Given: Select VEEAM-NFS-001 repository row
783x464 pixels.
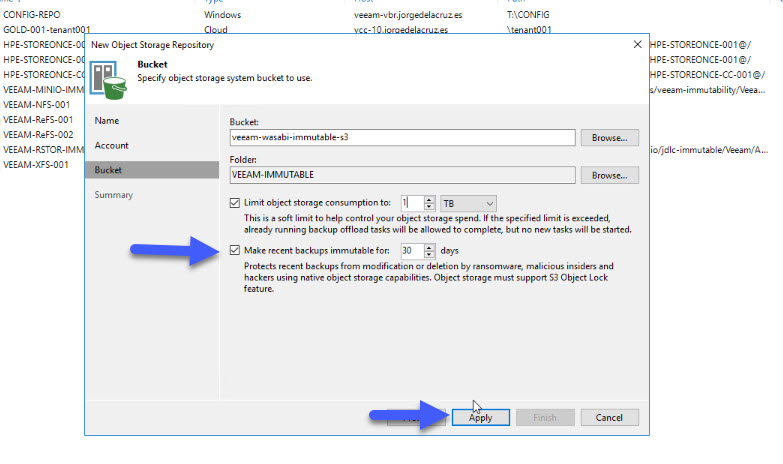Looking at the screenshot, I should [36, 105].
